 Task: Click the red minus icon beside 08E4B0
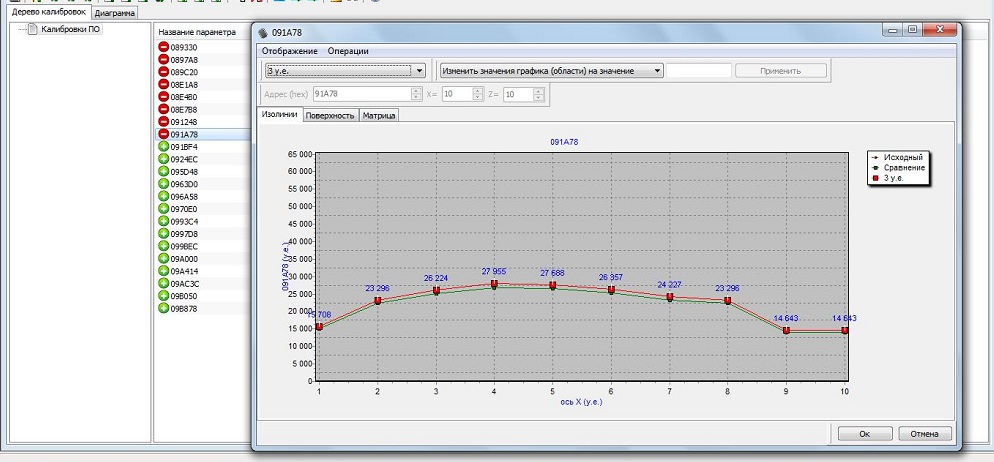tap(164, 97)
